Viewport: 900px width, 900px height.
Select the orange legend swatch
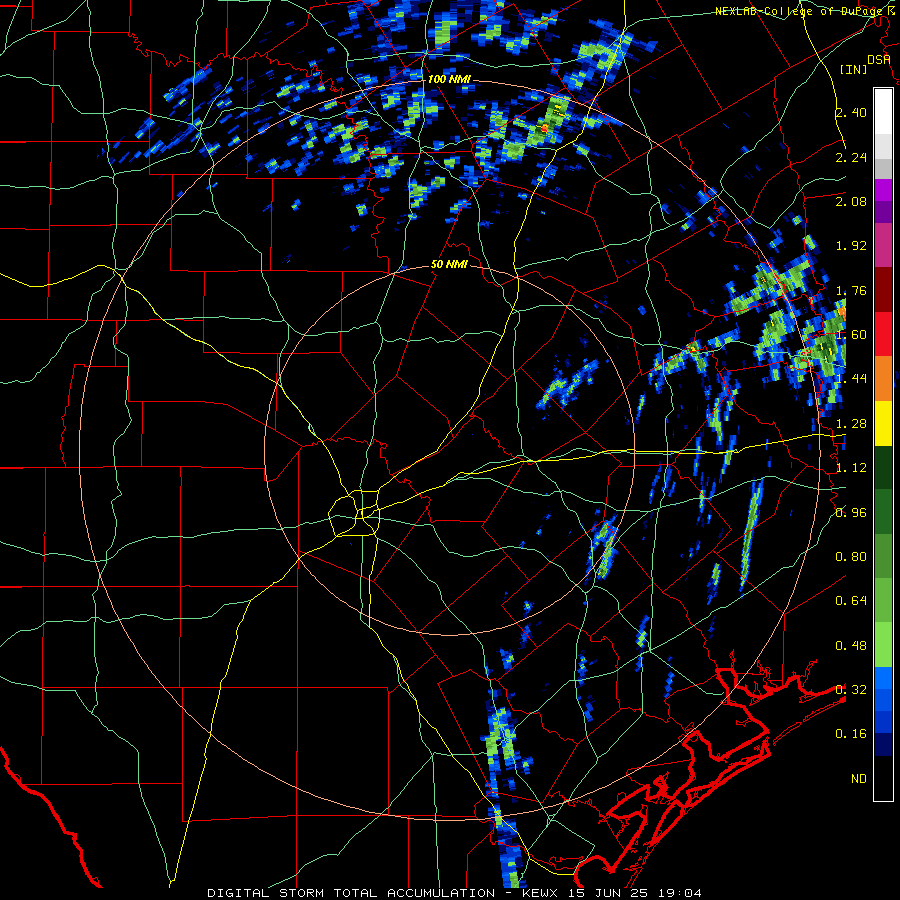tap(883, 379)
